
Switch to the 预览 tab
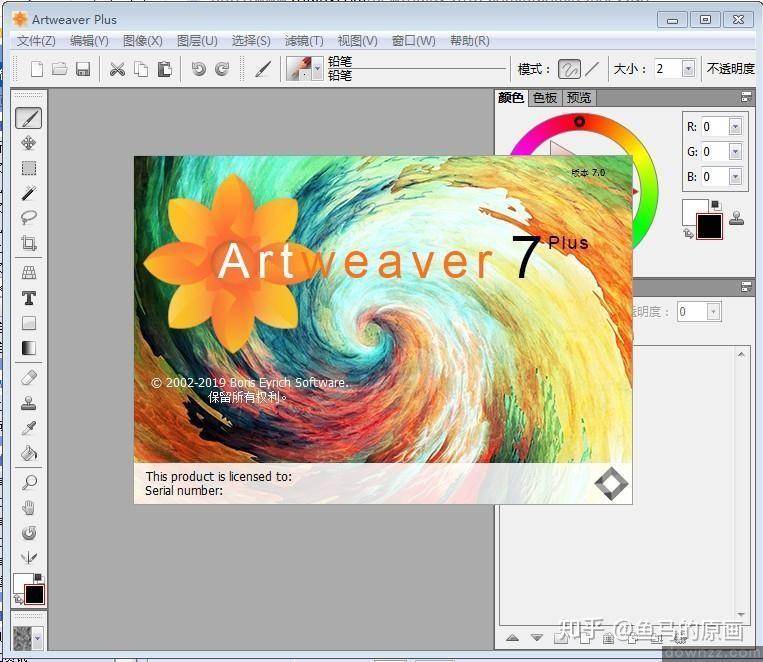pyautogui.click(x=579, y=98)
